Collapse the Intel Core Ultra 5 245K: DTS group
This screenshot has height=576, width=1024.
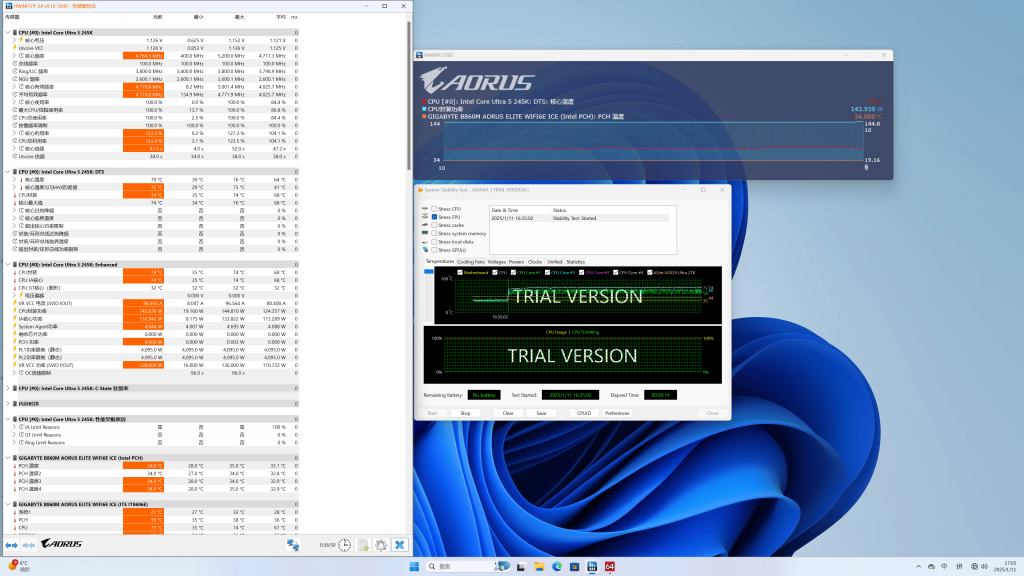[x=7, y=172]
